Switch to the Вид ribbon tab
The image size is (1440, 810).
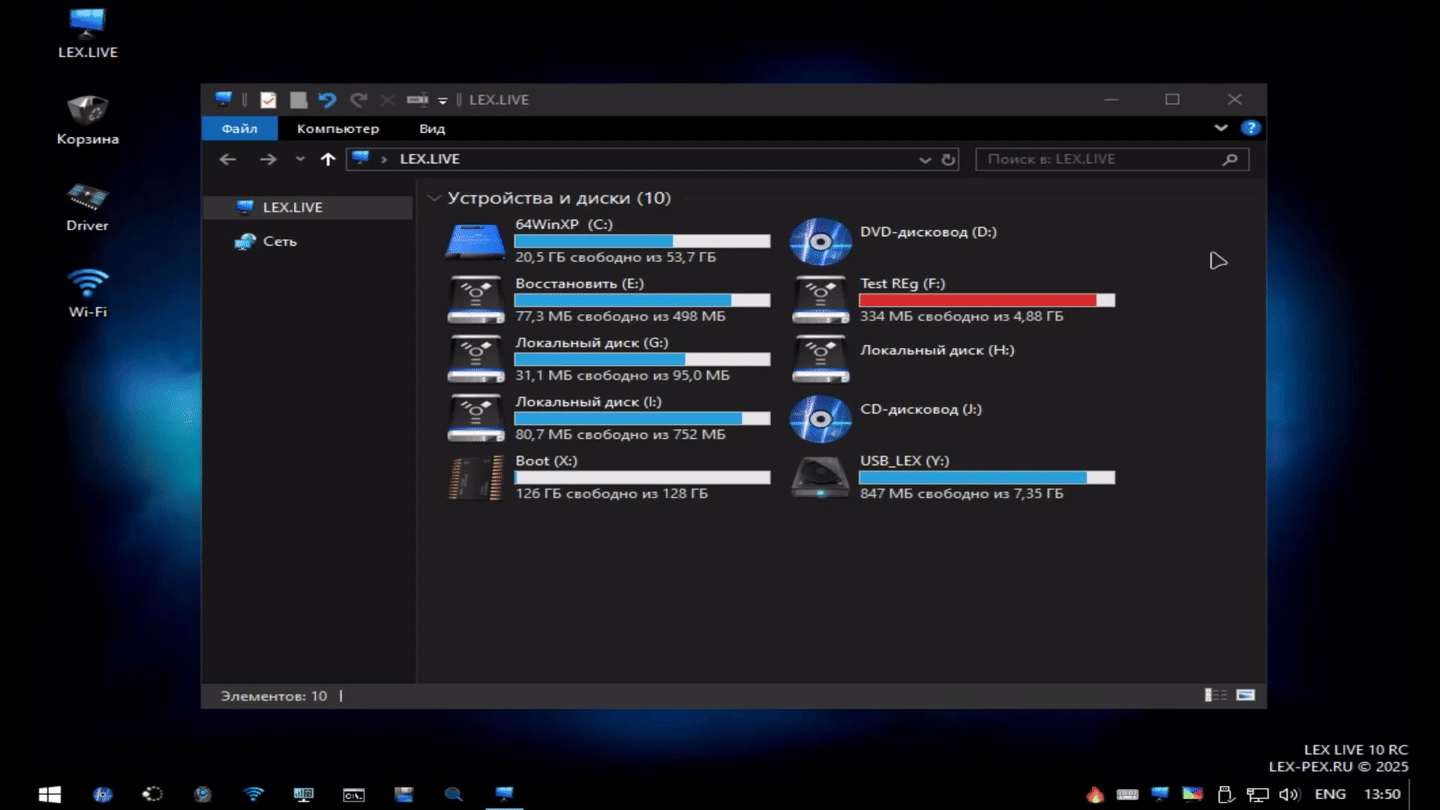tap(432, 128)
